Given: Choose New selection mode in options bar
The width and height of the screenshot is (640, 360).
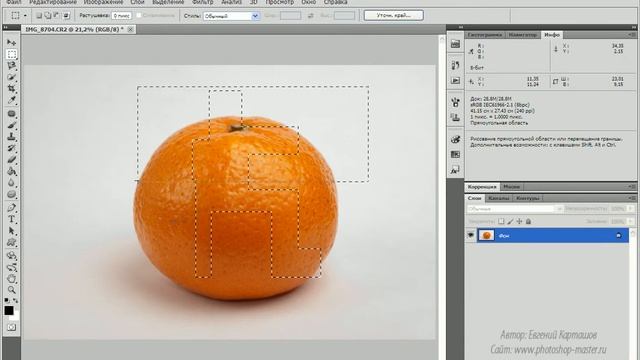Looking at the screenshot, I should pyautogui.click(x=39, y=16).
